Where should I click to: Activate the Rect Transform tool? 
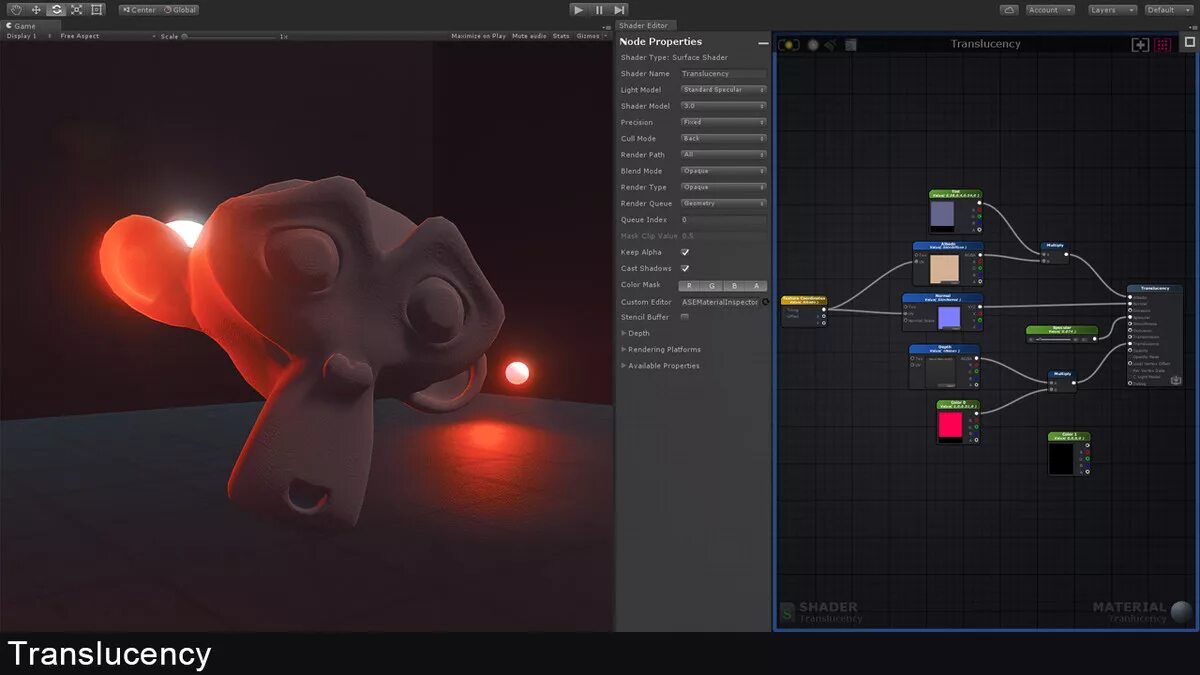(x=95, y=9)
